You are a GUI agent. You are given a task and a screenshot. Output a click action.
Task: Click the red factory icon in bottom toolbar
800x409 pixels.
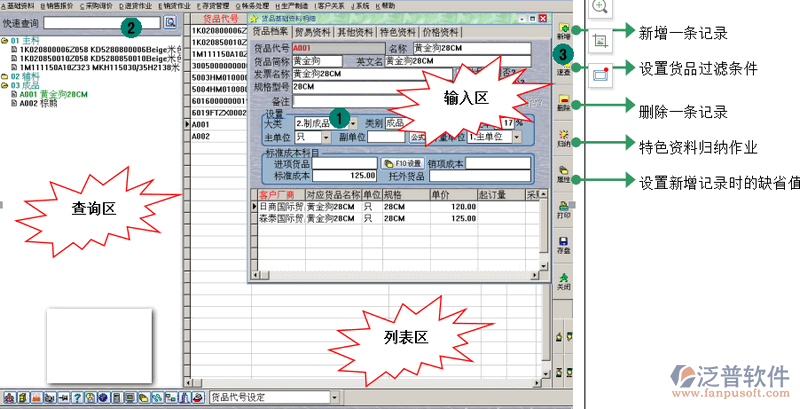[x=36, y=398]
